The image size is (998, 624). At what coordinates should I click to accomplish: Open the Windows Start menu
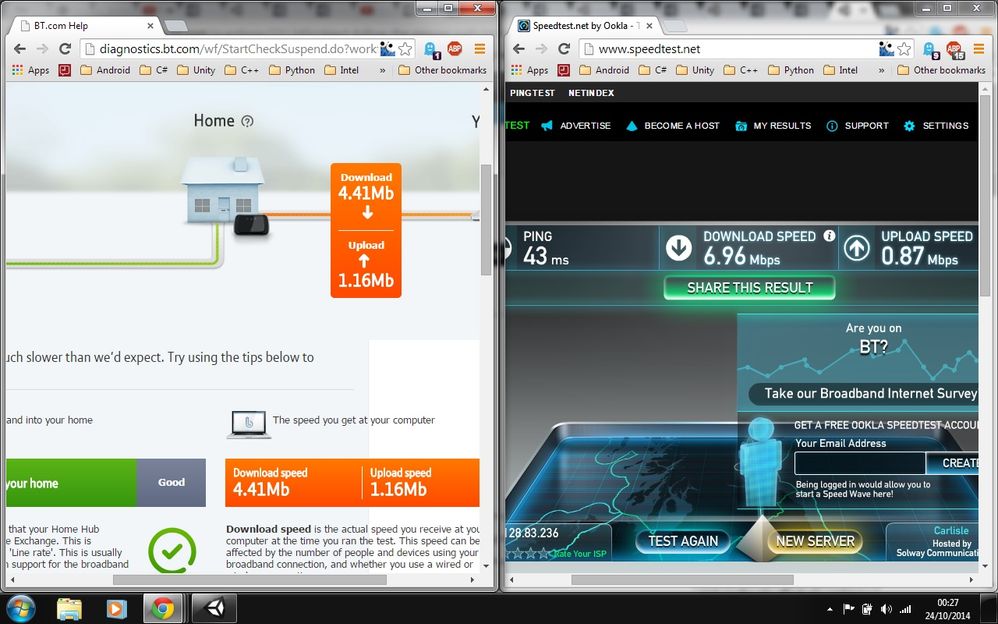20,609
